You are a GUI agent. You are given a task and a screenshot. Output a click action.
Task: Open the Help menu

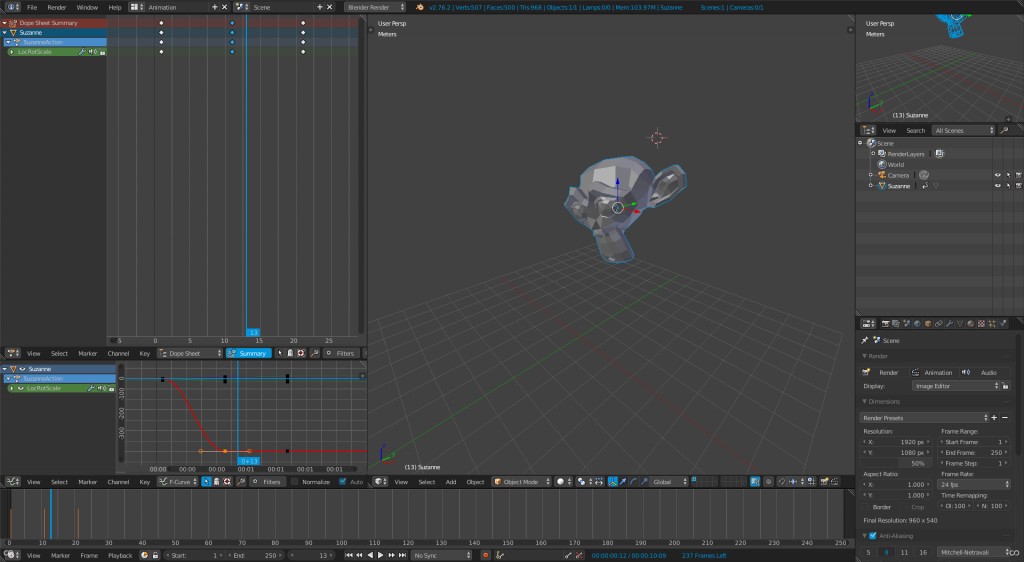click(x=115, y=7)
